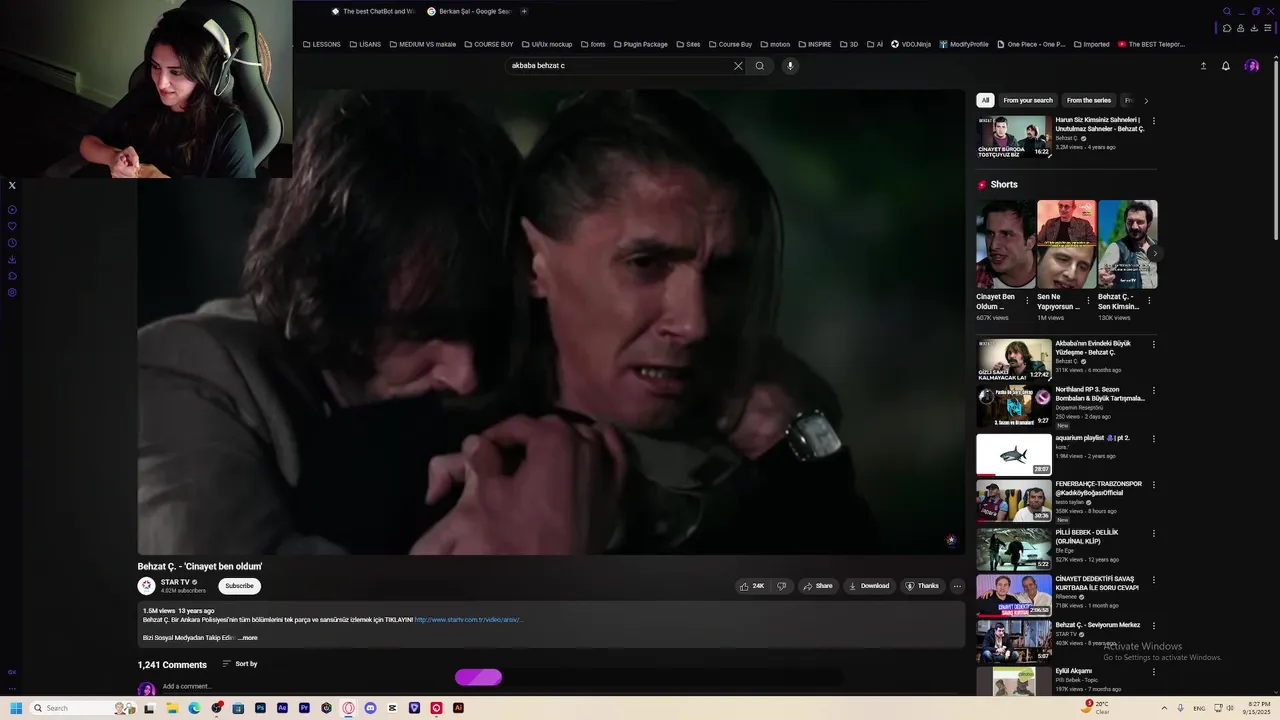Show hidden system tray icons chevron
This screenshot has height=720, width=1280.
(1164, 708)
